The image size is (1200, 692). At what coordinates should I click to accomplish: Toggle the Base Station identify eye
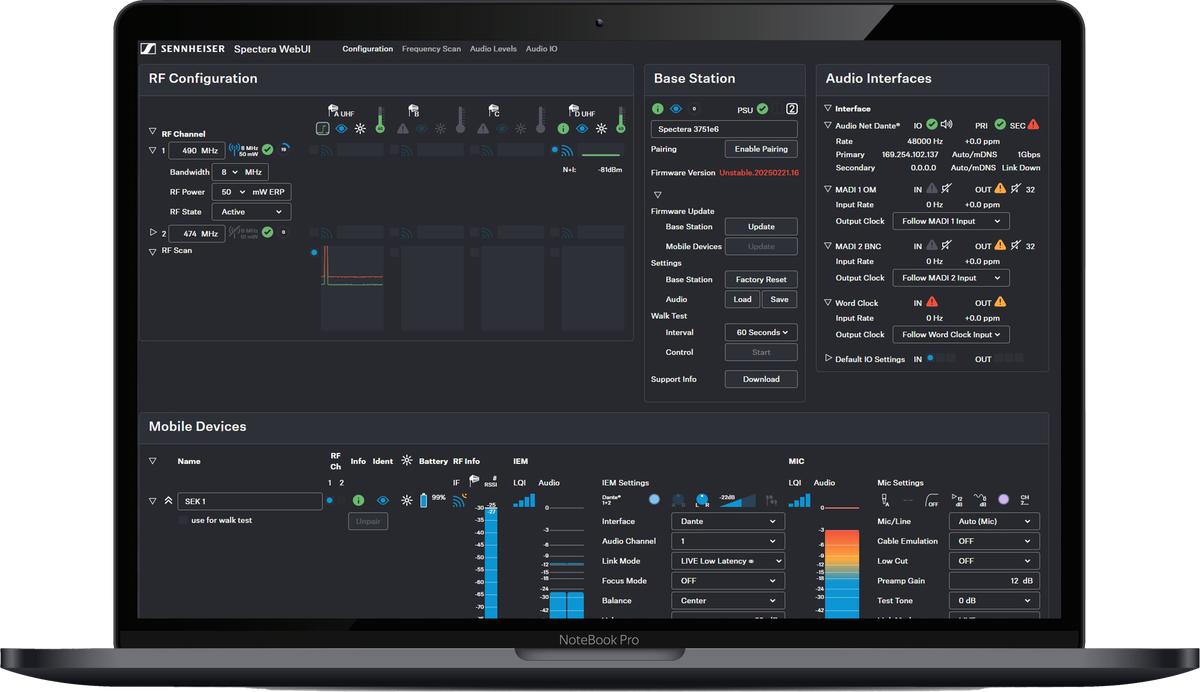click(x=676, y=108)
